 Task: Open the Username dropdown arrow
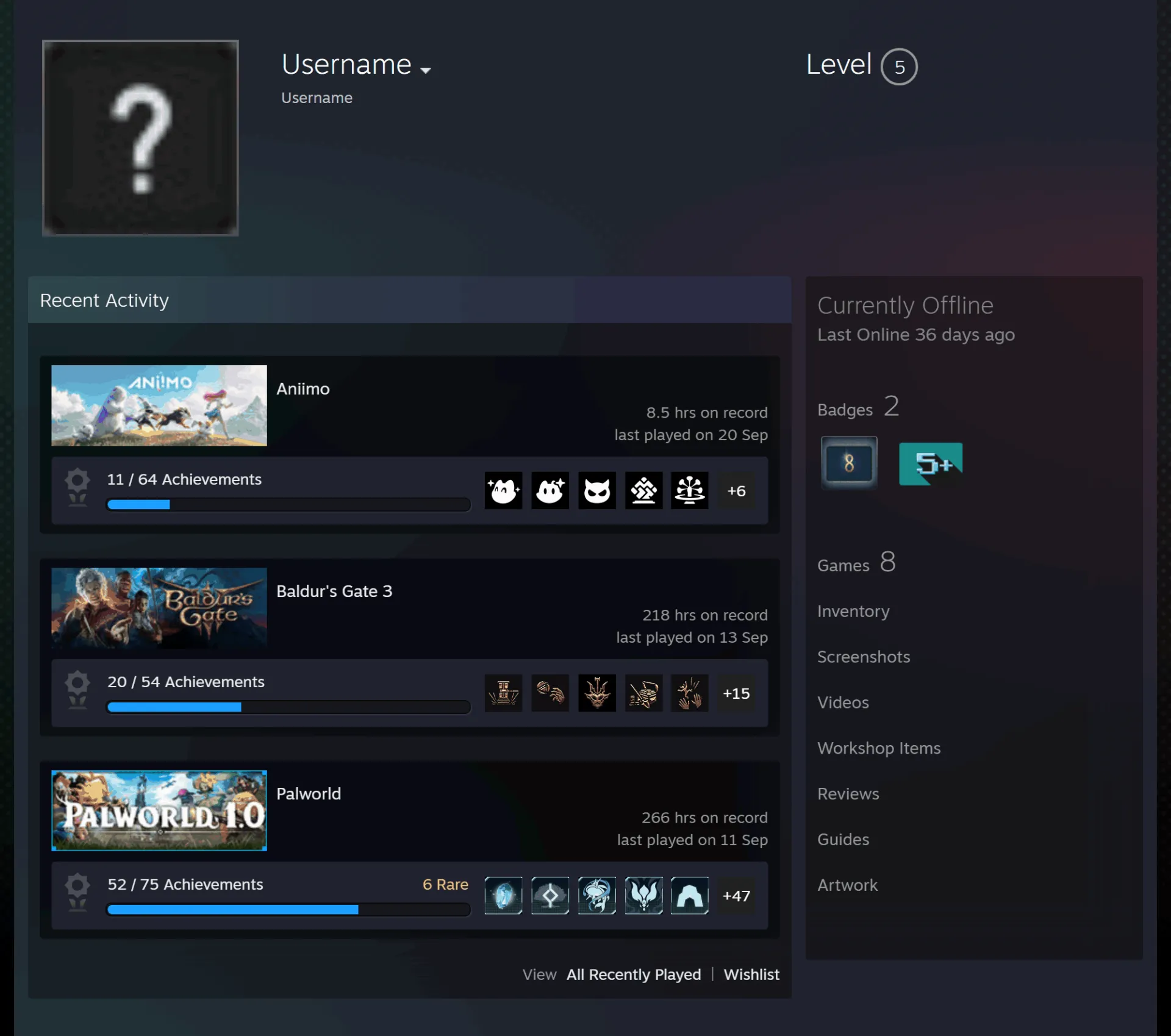pos(426,70)
